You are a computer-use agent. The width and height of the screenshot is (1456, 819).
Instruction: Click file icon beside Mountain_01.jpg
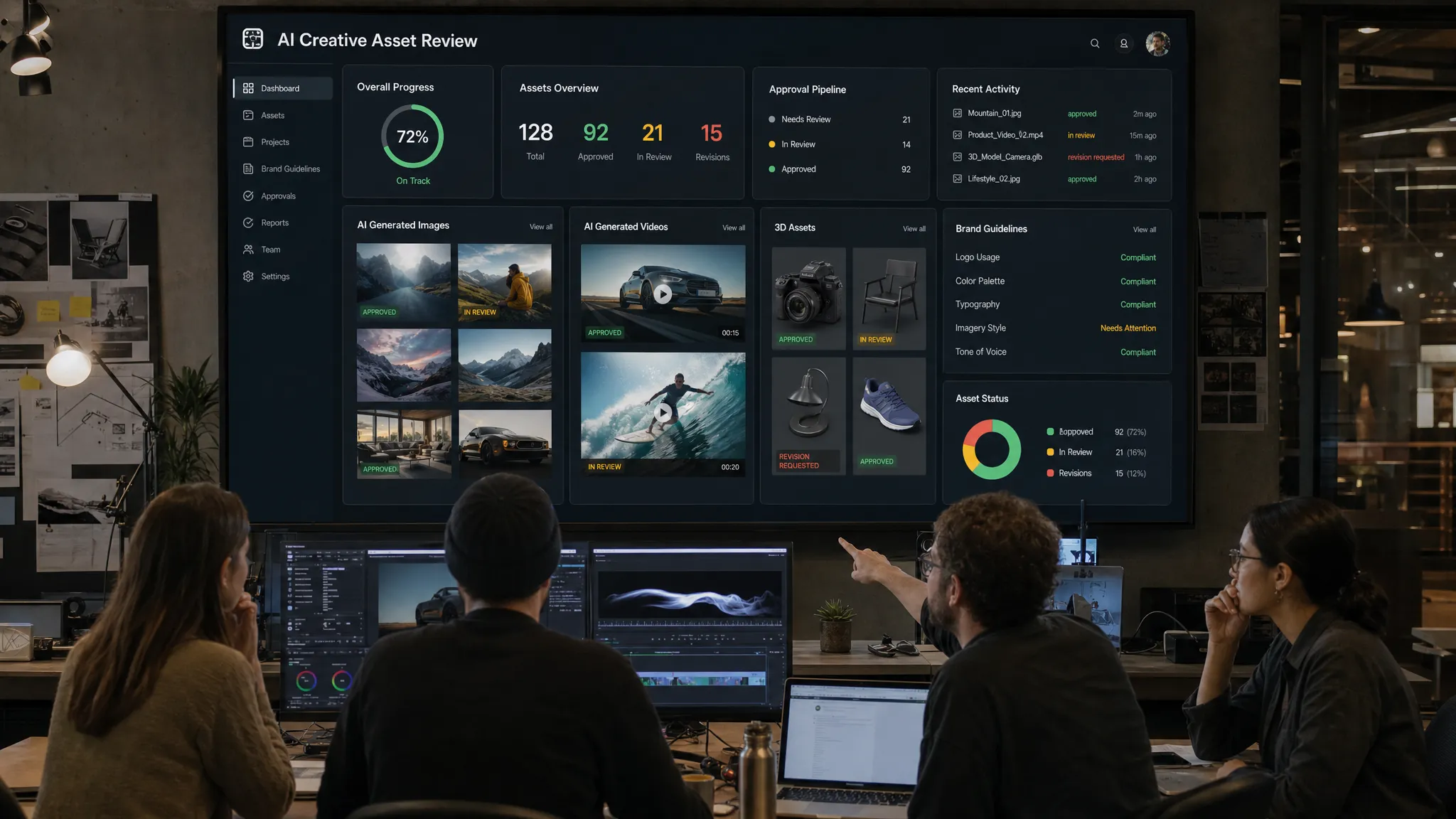pyautogui.click(x=958, y=113)
